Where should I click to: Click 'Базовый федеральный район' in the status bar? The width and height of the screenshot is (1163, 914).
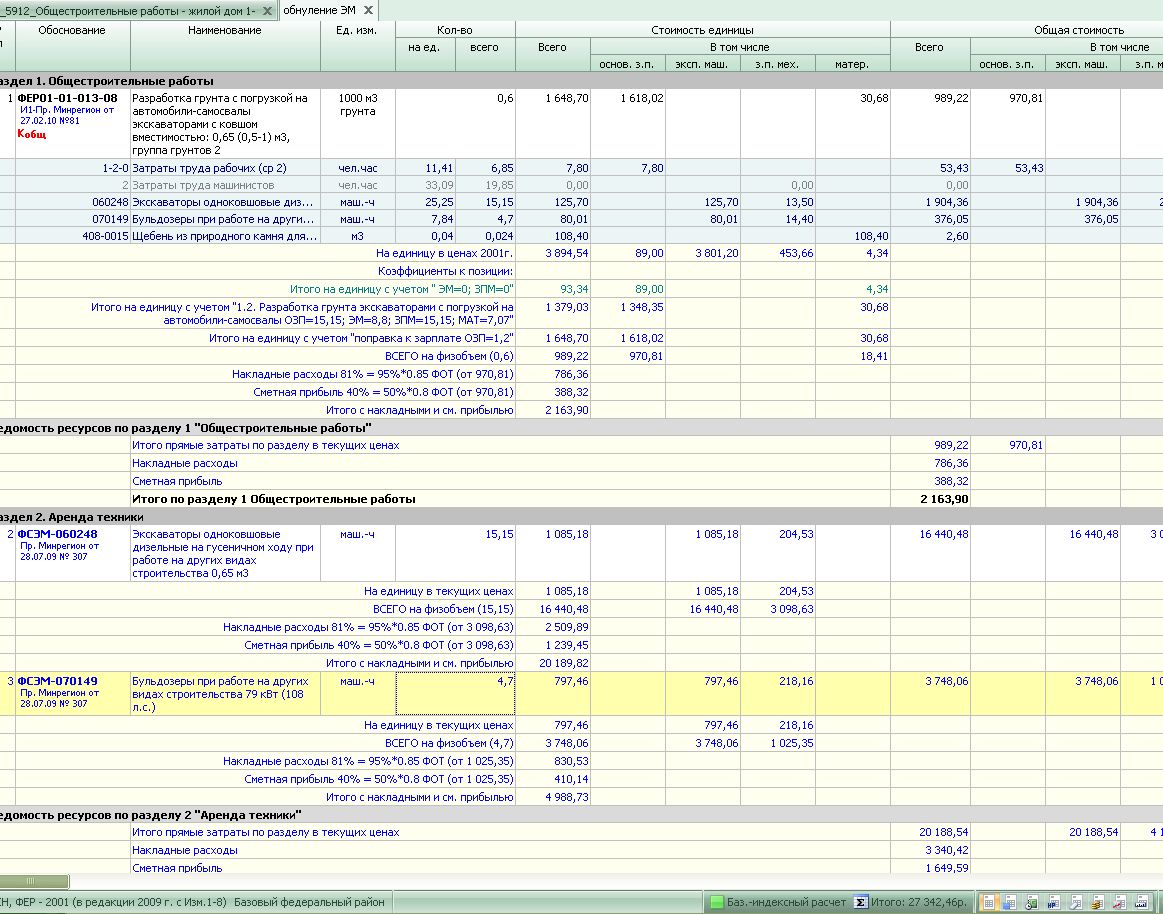tap(309, 902)
